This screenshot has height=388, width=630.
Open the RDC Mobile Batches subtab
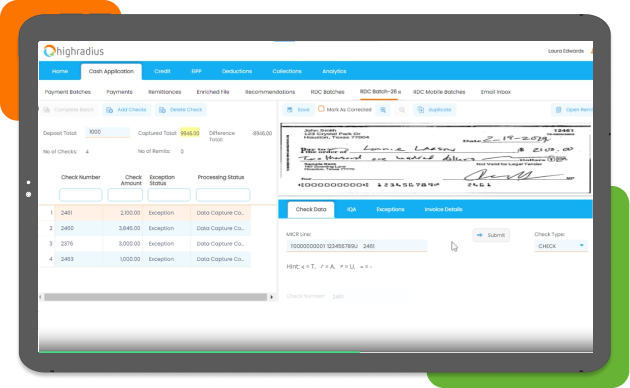click(x=439, y=92)
